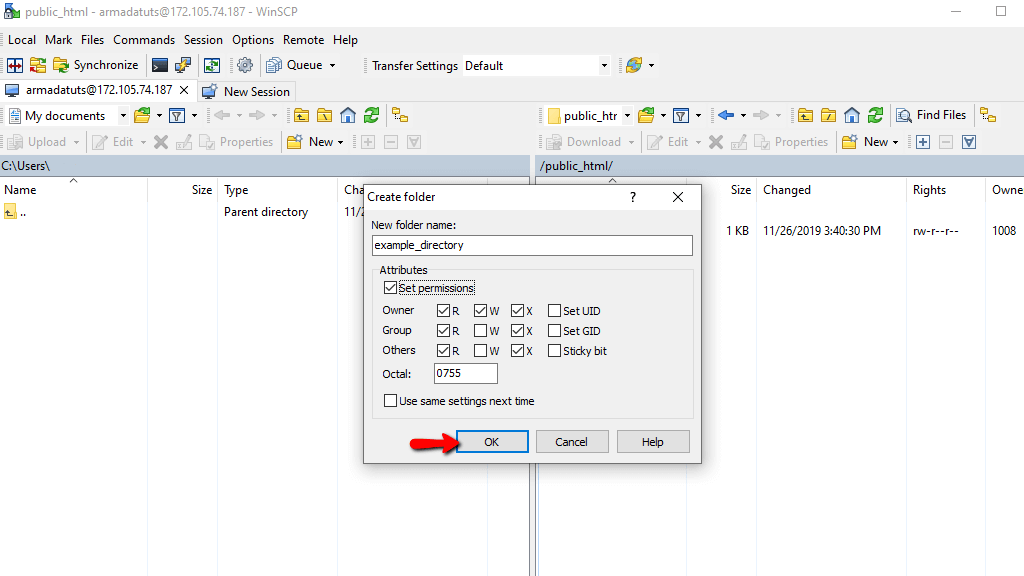Click the local panel Upload button

(x=38, y=142)
